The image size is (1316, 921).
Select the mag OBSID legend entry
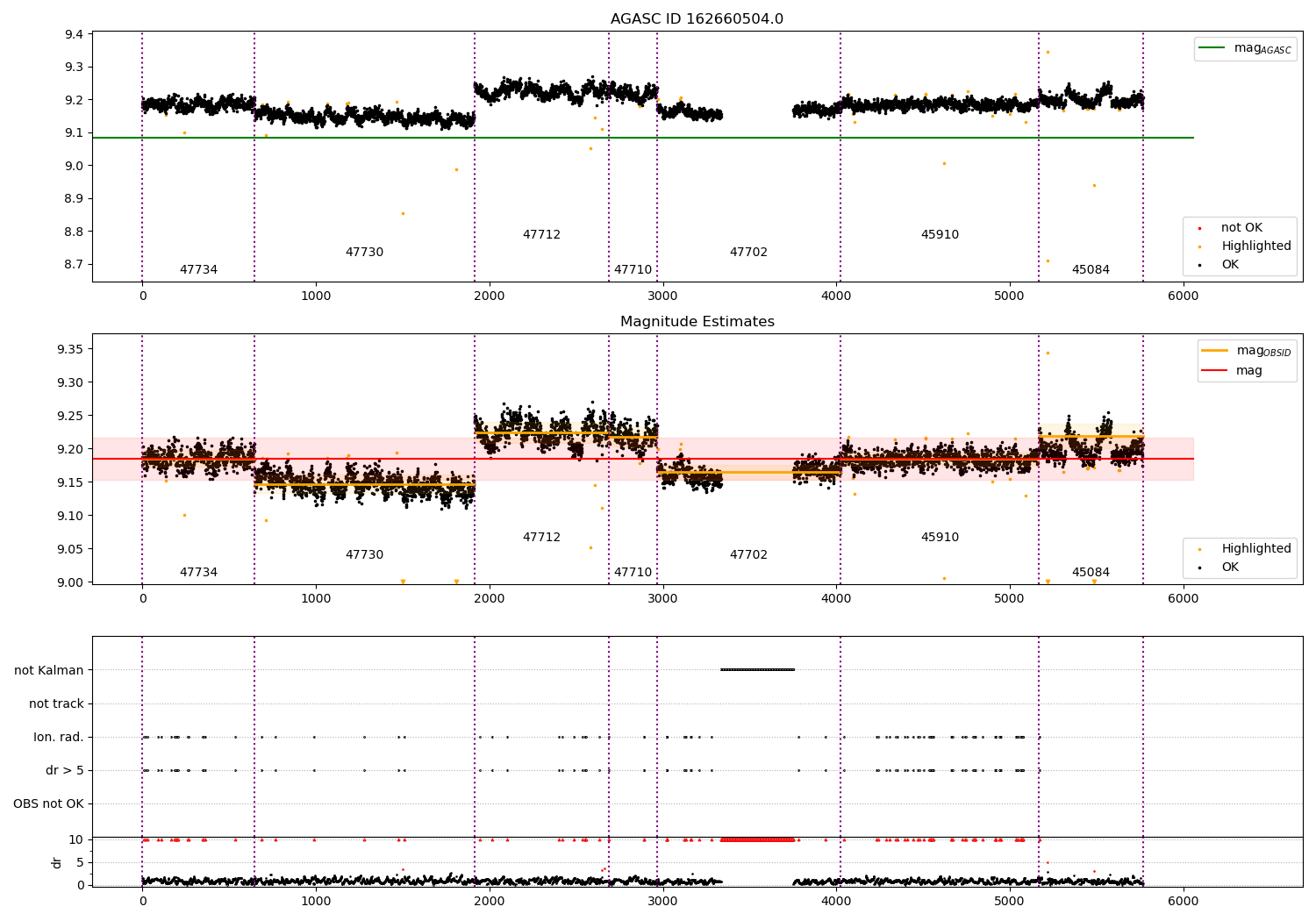(x=1248, y=352)
